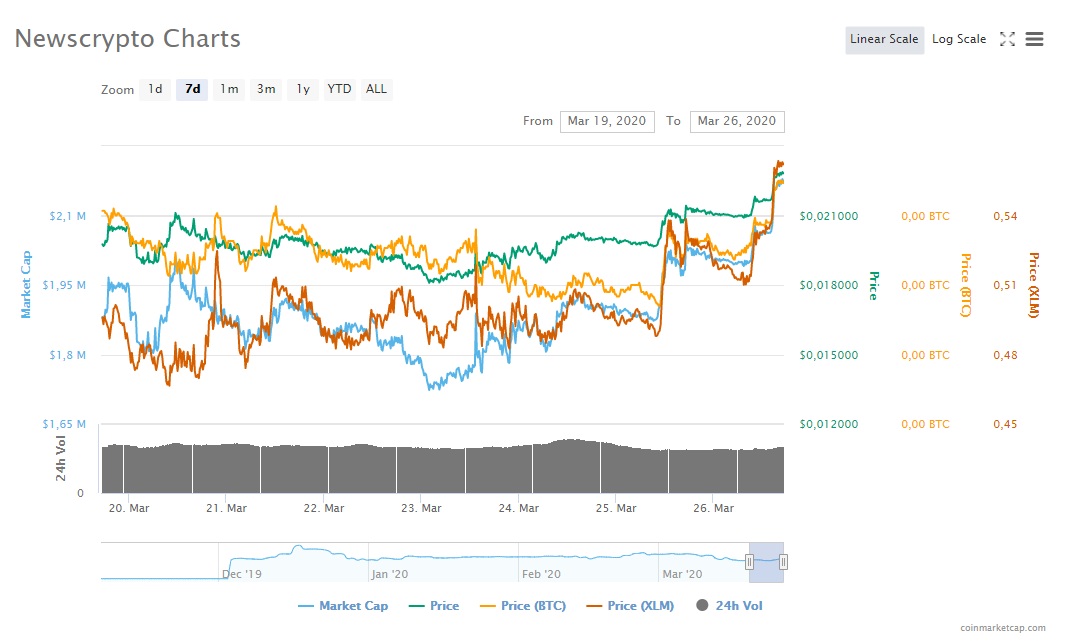Image resolution: width=1069 pixels, height=643 pixels.
Task: Toggle Price series in legend
Action: coord(434,605)
